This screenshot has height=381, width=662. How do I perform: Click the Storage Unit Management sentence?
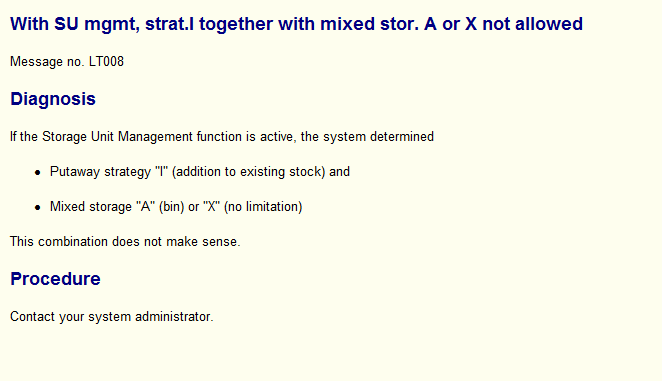[x=222, y=137]
